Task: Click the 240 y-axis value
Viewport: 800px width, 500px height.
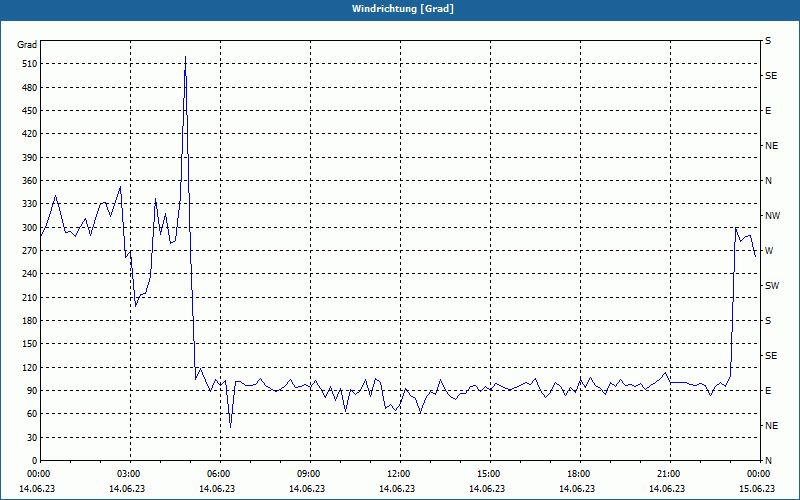Action: click(x=30, y=274)
